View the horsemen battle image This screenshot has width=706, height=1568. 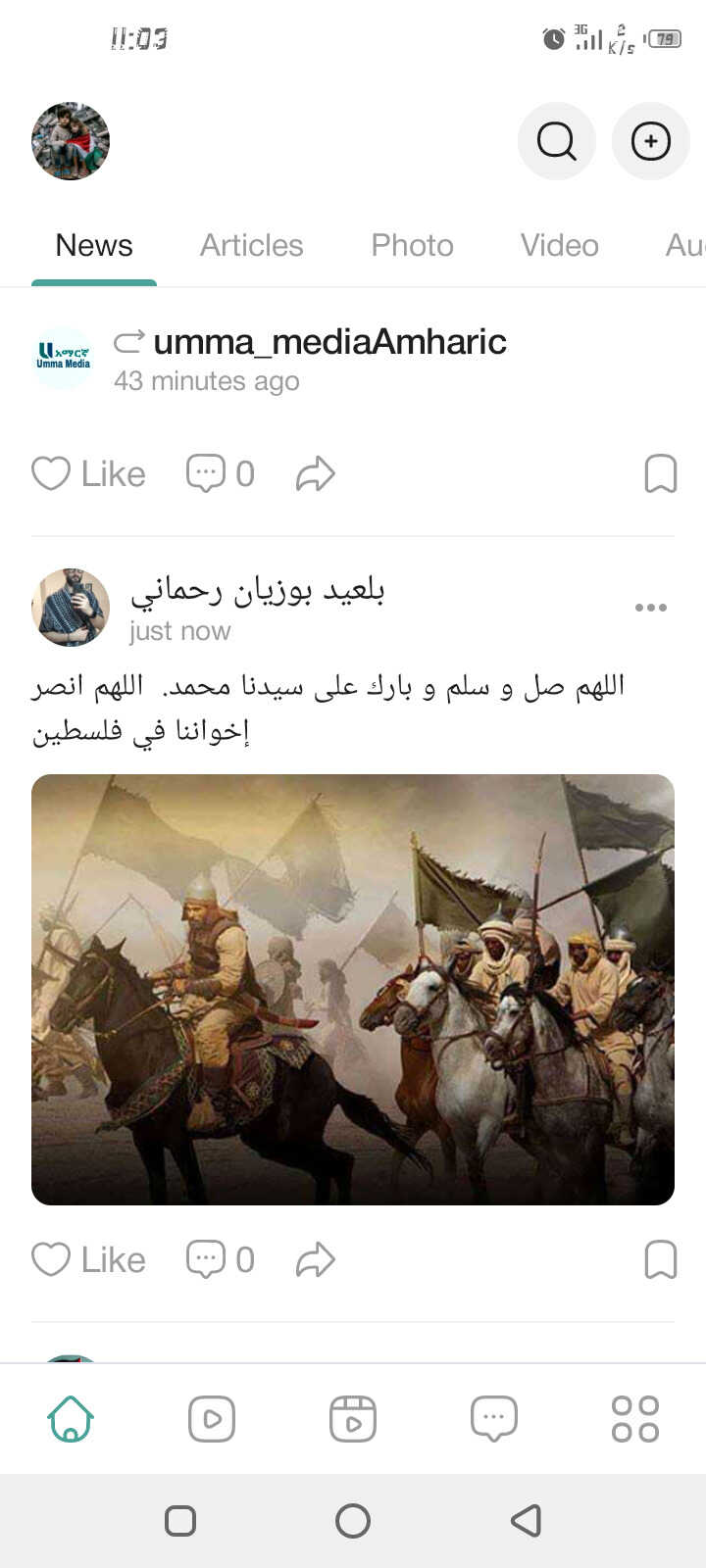tap(353, 990)
